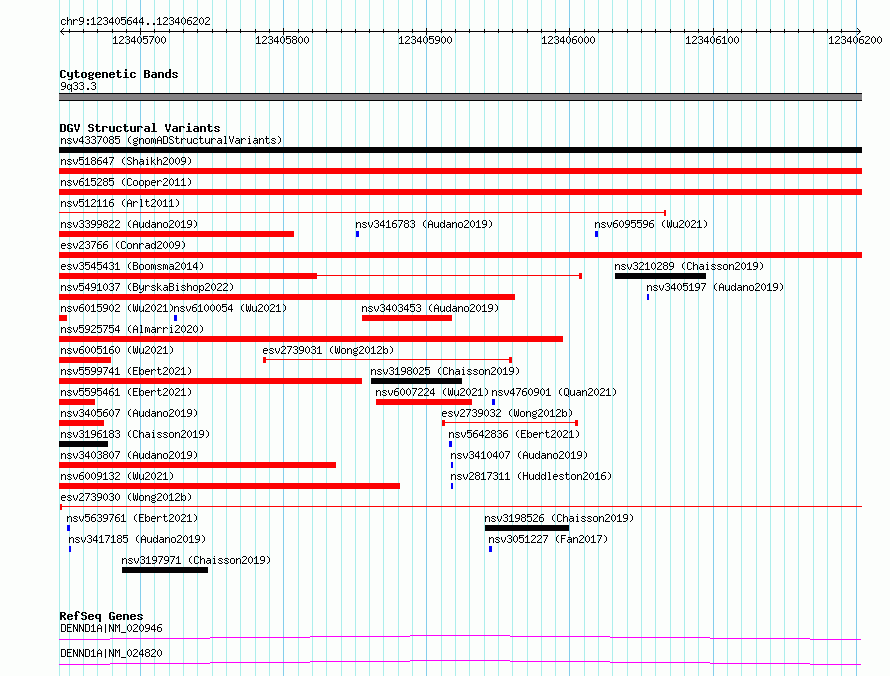Click the nsv2817311 (Huddleston2016) blue marker
Screen dimensions: 890x676
click(x=452, y=486)
